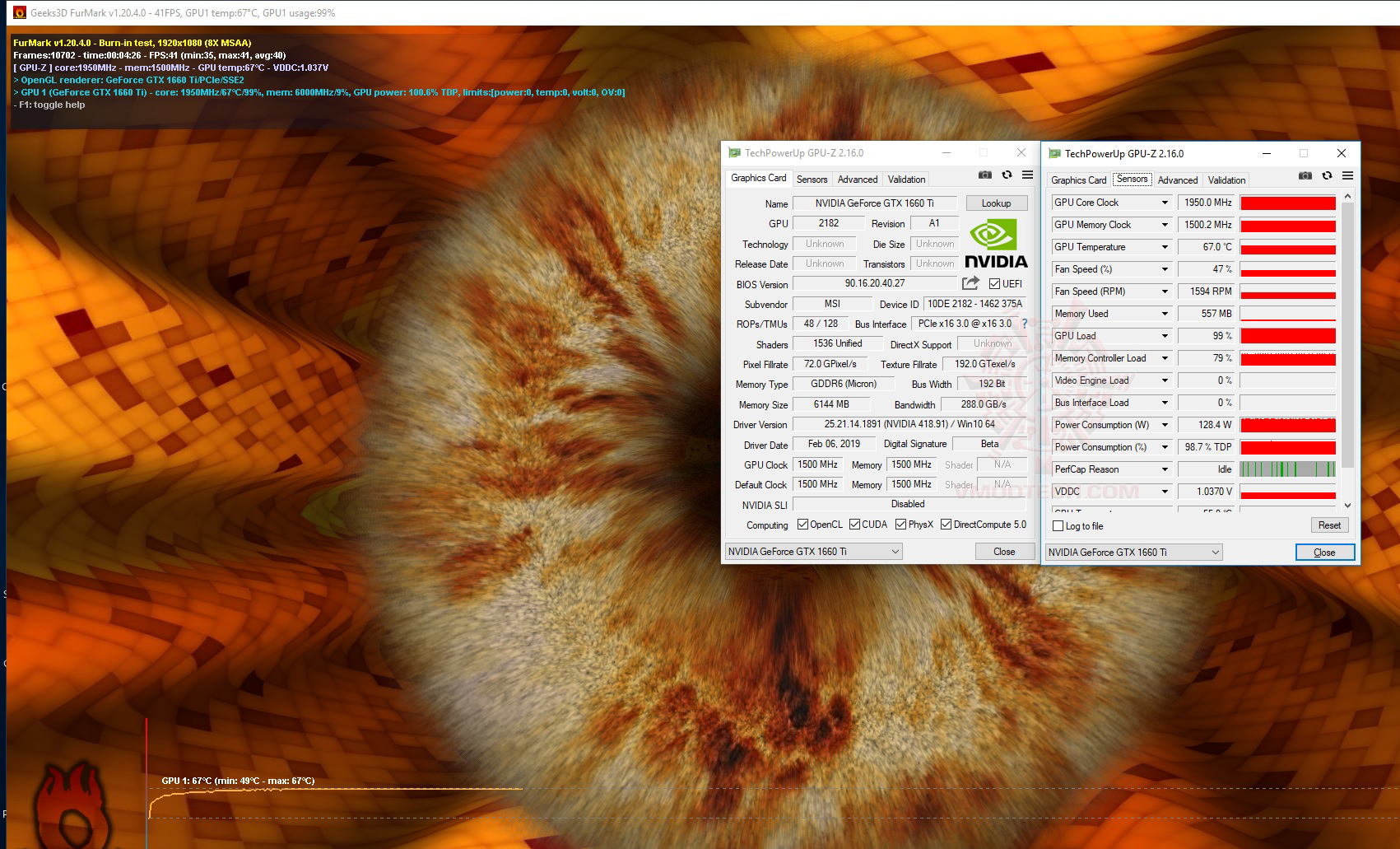Open hamburger menu in Graphics Card GPU-Z window

click(1027, 175)
